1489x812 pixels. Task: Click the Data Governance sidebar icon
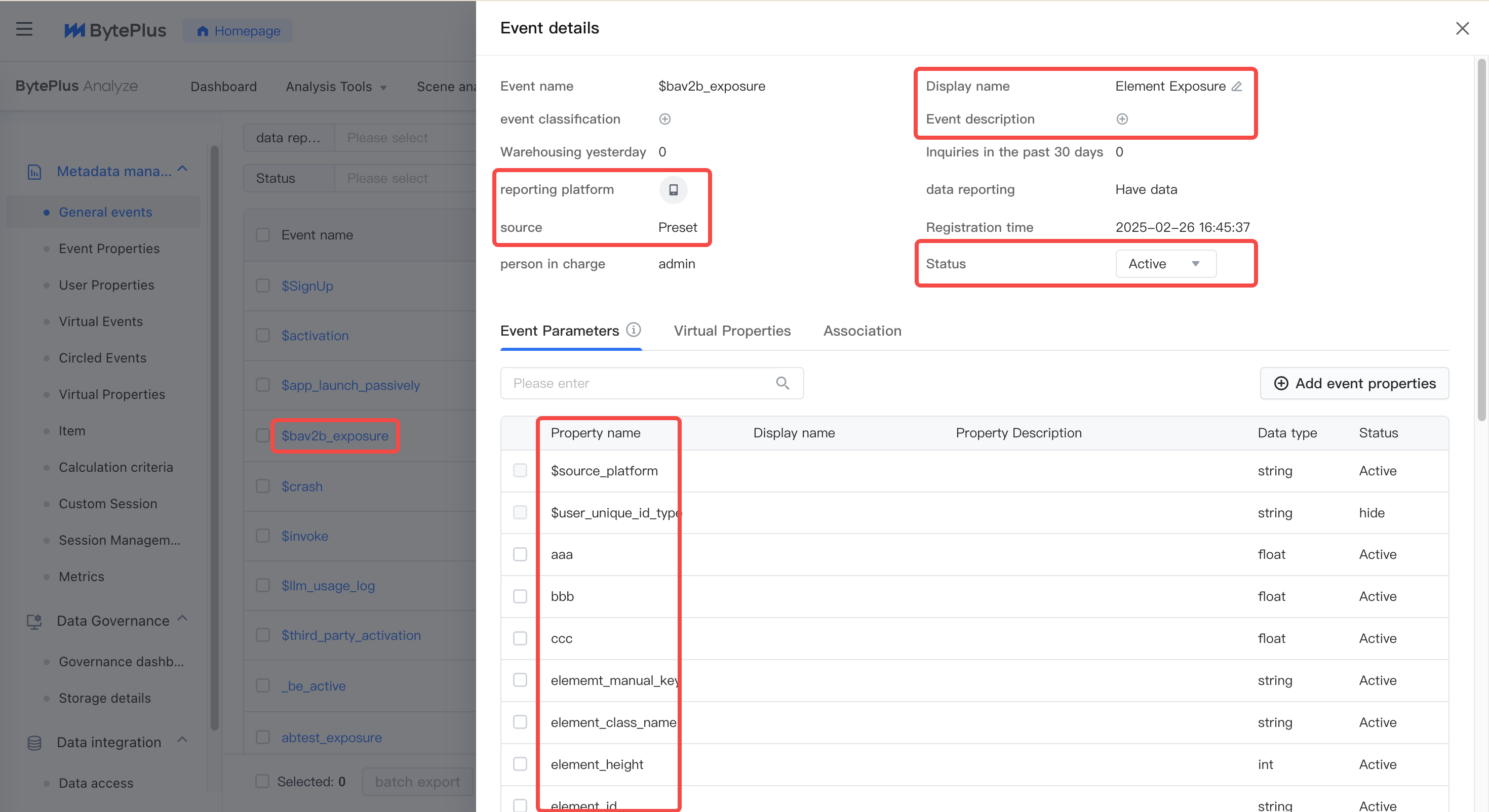pos(34,621)
